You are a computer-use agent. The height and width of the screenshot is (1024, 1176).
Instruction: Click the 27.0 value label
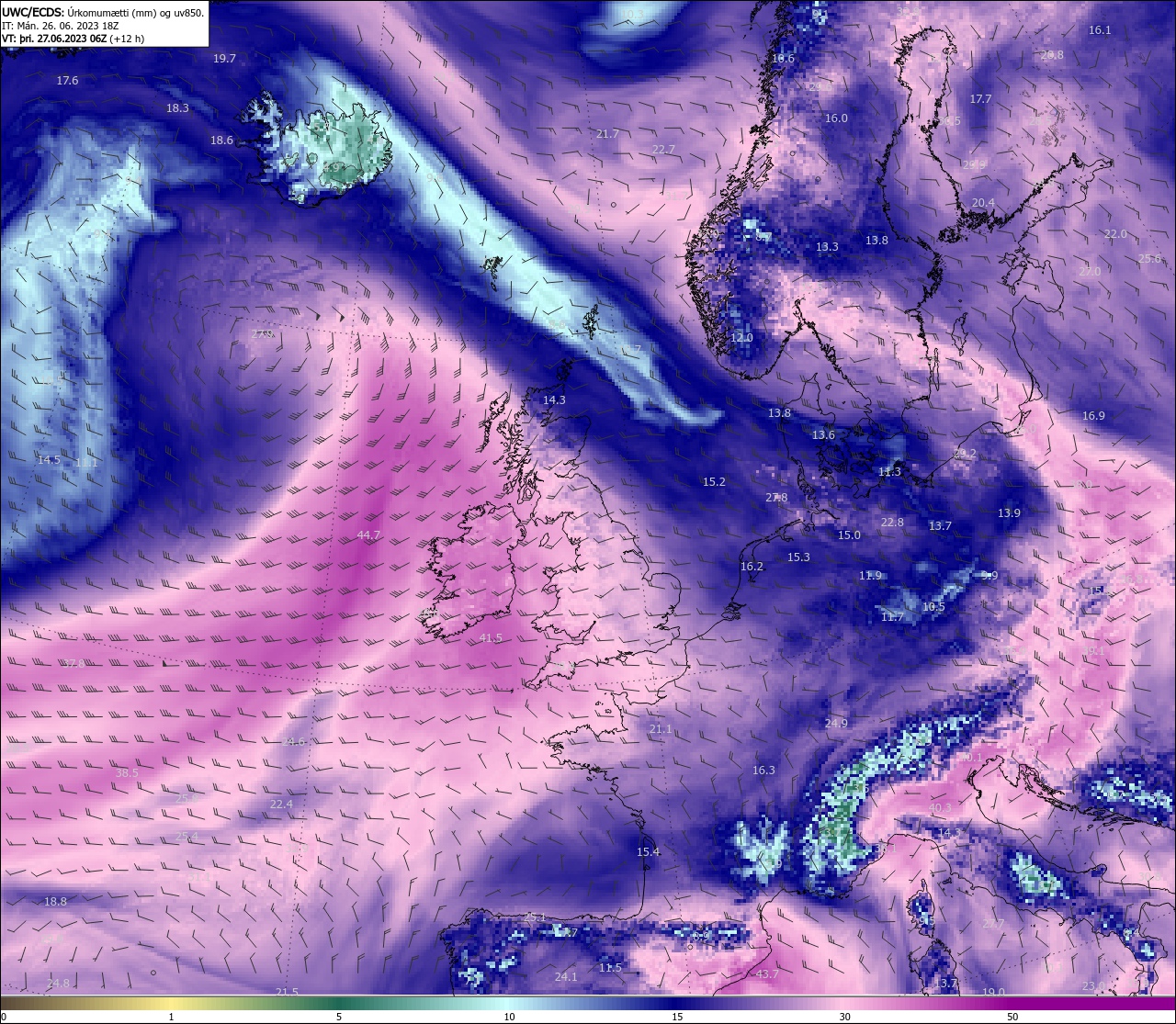(1090, 272)
